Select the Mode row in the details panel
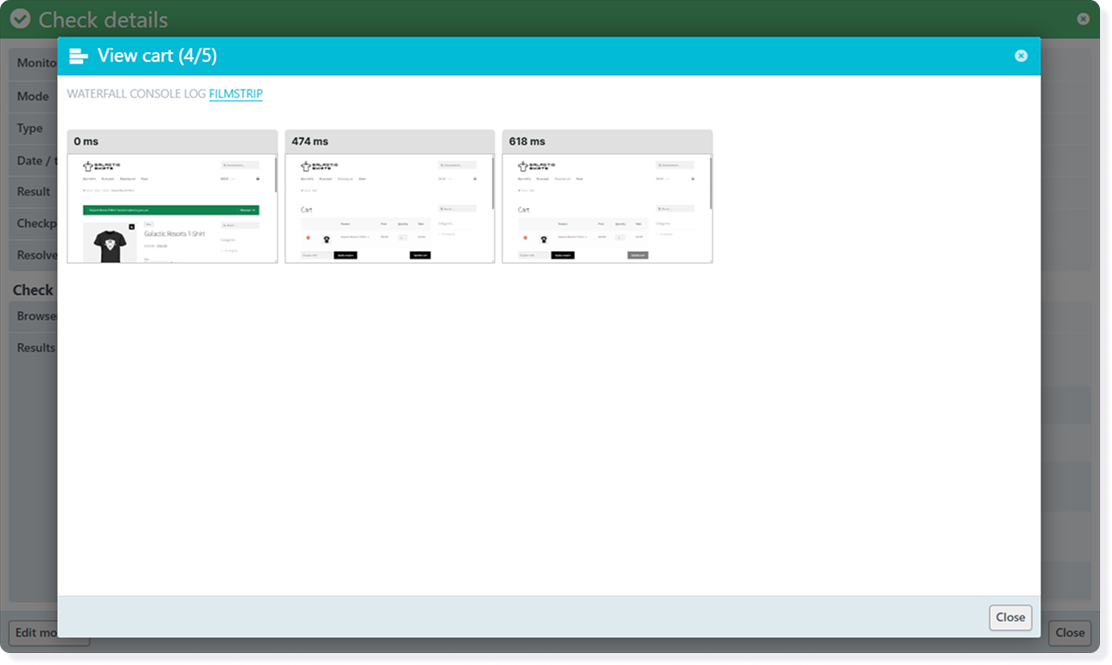The width and height of the screenshot is (1112, 665). click(32, 96)
